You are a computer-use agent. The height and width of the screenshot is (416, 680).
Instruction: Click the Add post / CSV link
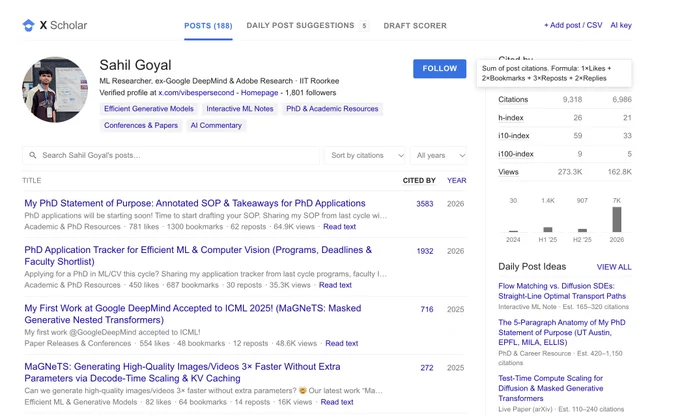573,25
